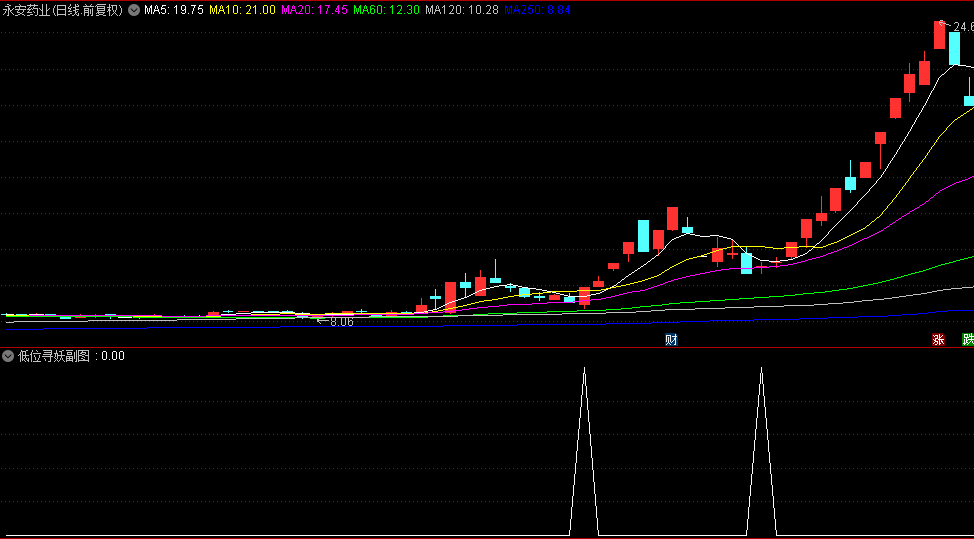Select the MA5 moving average label

(x=174, y=10)
